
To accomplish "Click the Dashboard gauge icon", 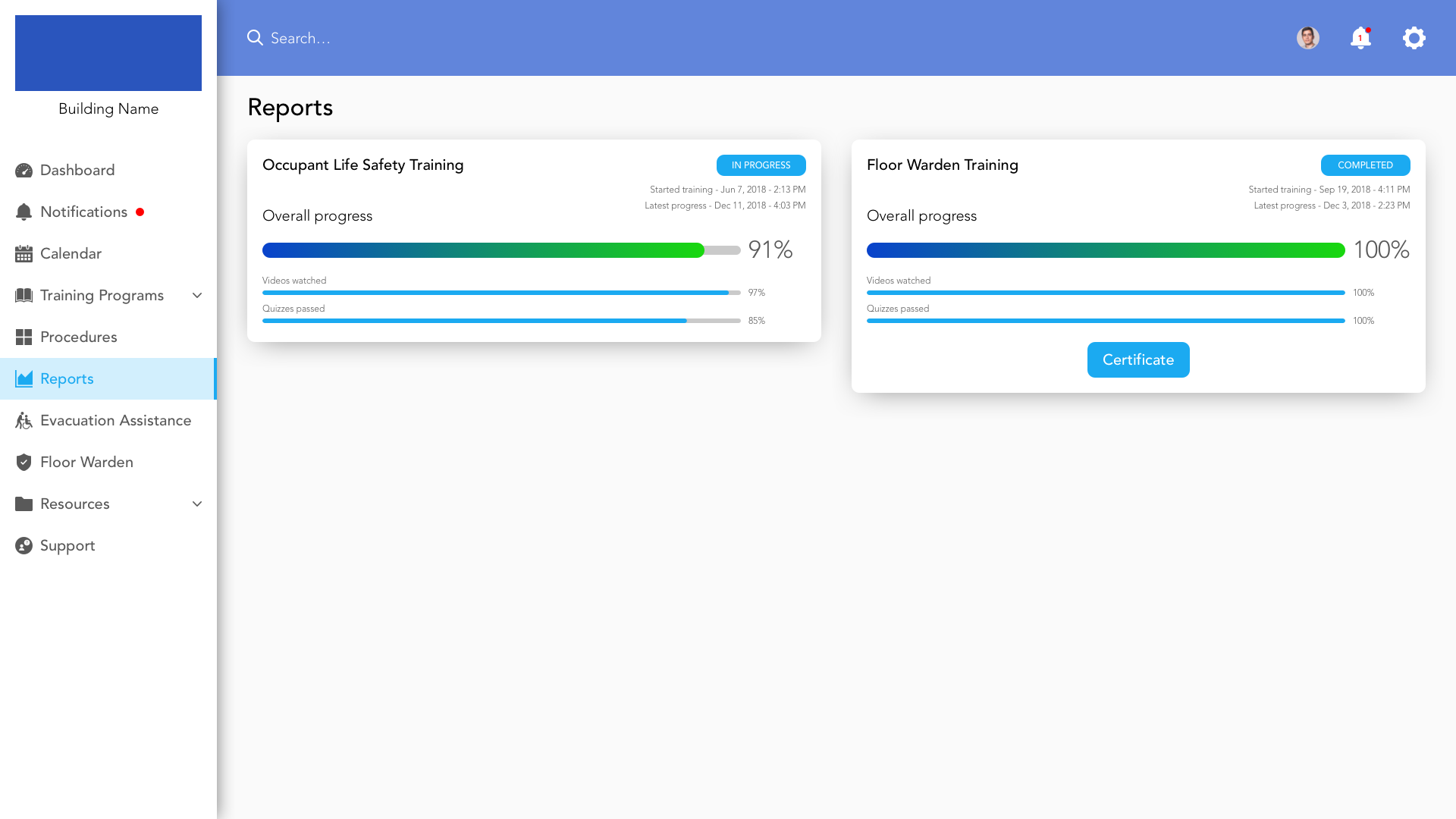I will pyautogui.click(x=24, y=171).
